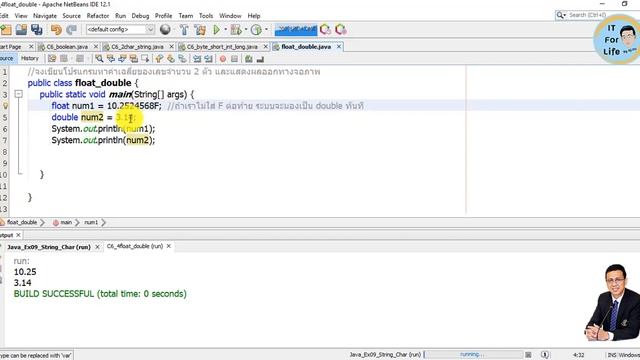
Task: Expand the Profile Project dropdown arrow
Action: tap(266, 29)
